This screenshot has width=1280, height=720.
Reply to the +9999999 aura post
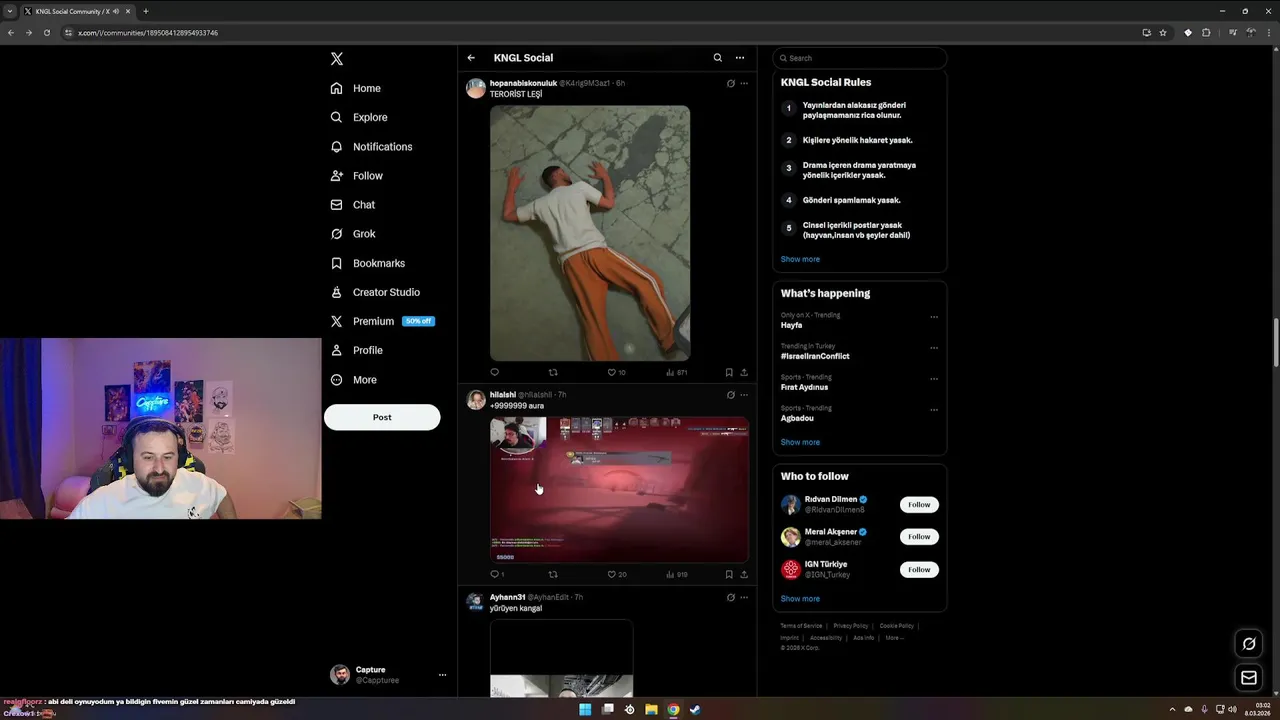pyautogui.click(x=496, y=574)
